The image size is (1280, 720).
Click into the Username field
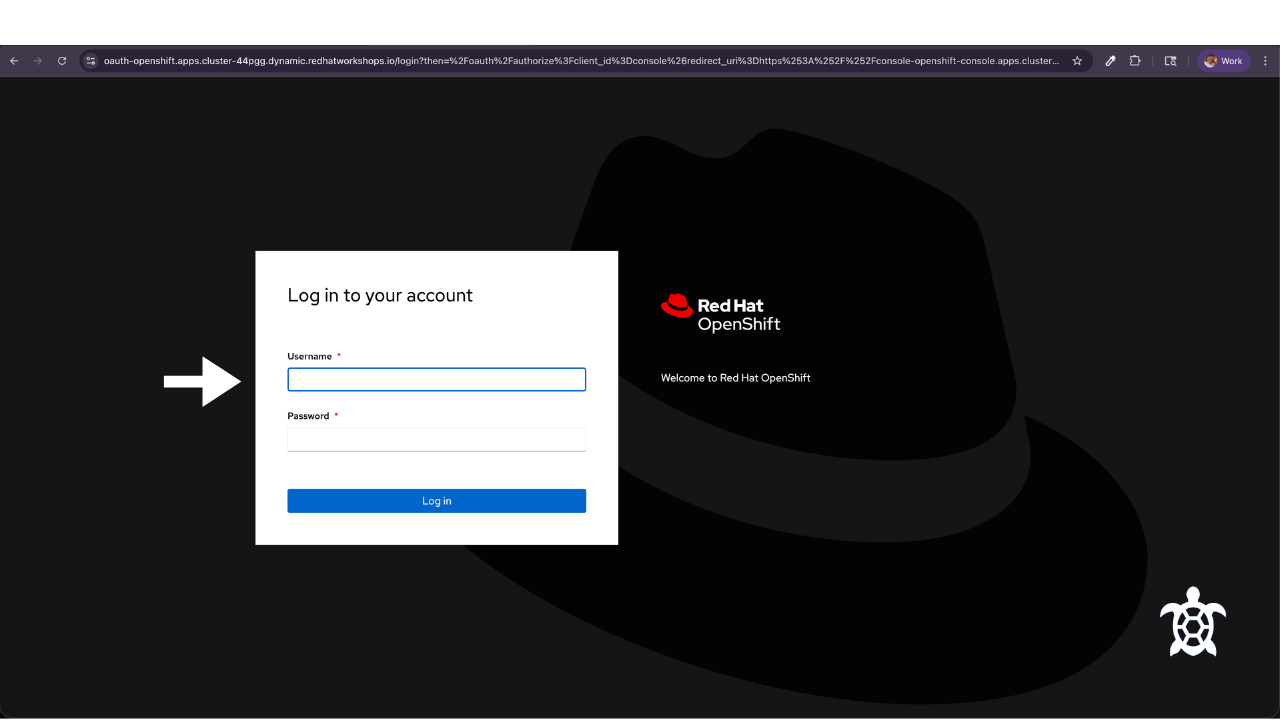[x=437, y=379]
